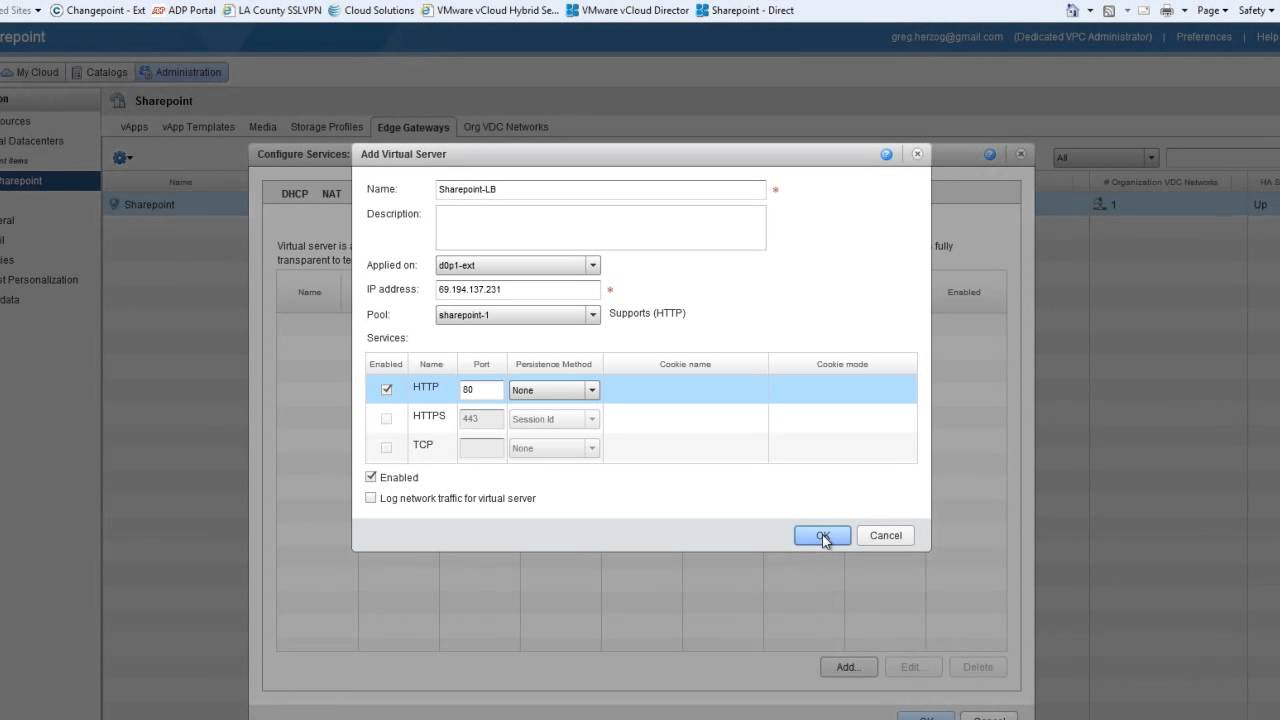
Task: Open the Home button dropdown arrow
Action: [1089, 11]
